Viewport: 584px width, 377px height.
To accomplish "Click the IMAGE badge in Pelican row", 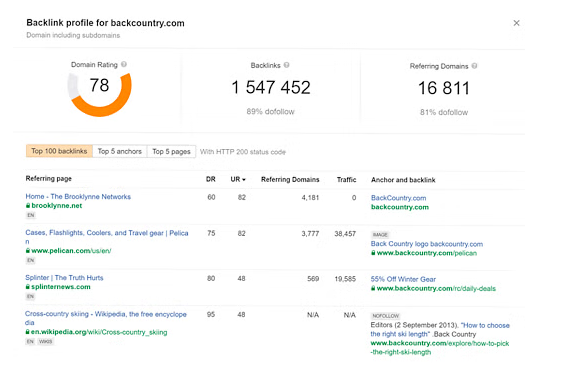I will [x=380, y=235].
